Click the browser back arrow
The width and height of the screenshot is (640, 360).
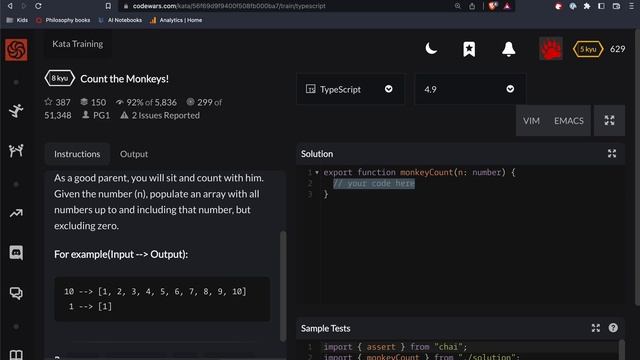click(10, 6)
